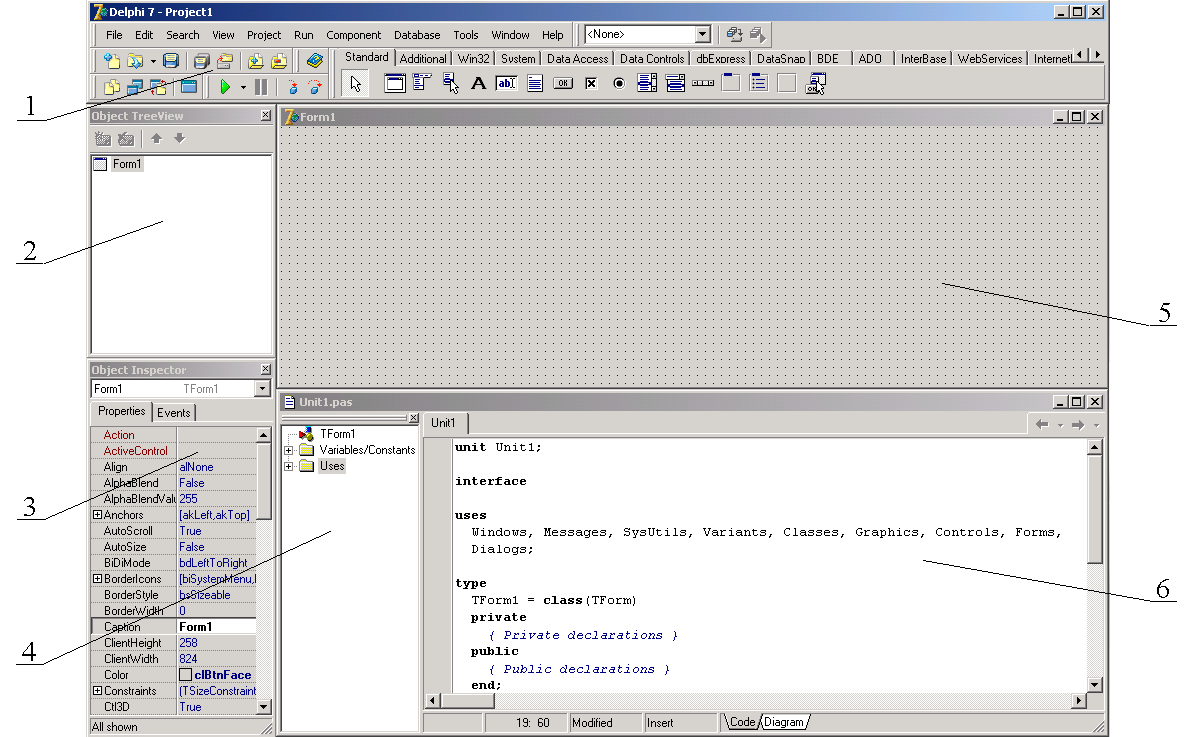This screenshot has width=1200, height=737.
Task: Click the View Unit toolbar icon
Action: [112, 87]
